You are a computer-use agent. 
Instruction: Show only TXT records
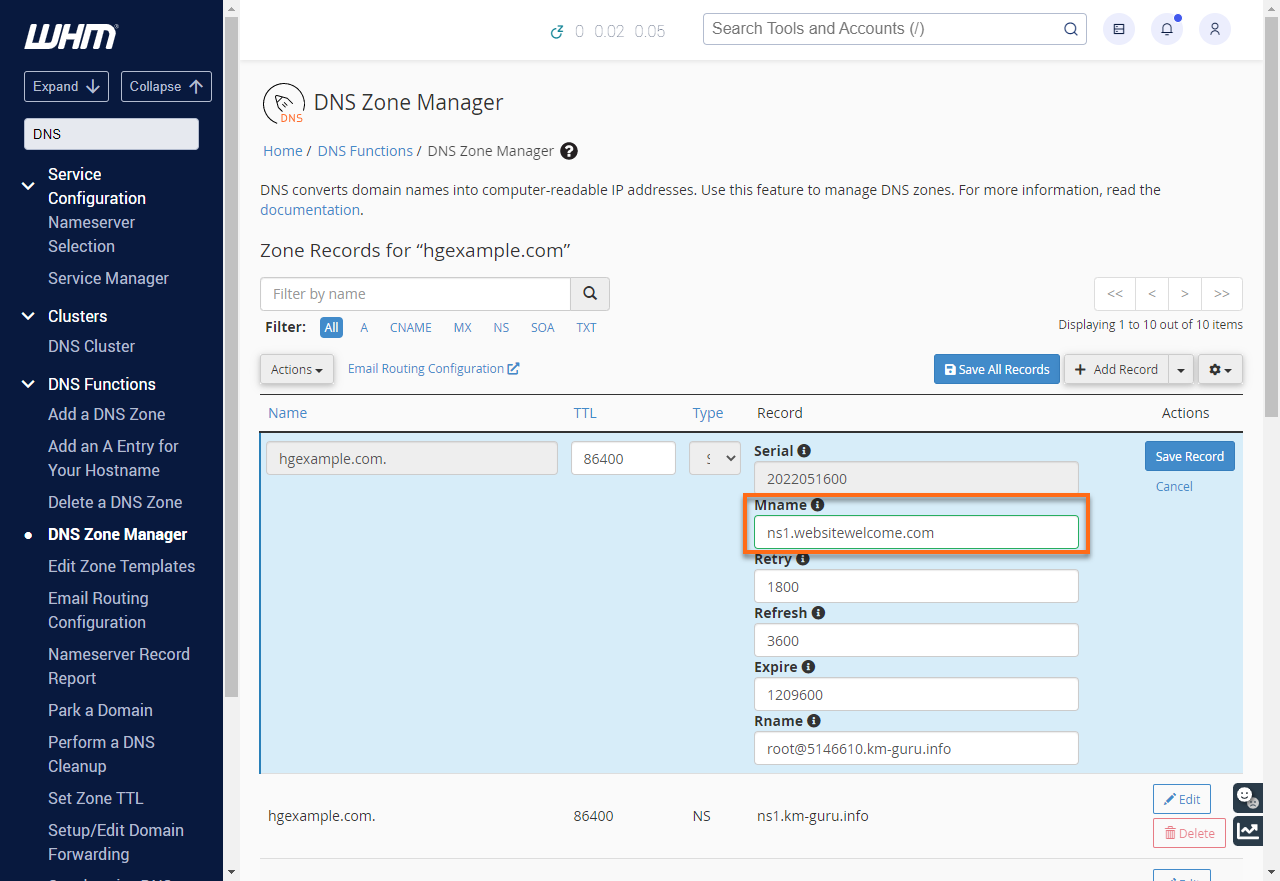(584, 327)
